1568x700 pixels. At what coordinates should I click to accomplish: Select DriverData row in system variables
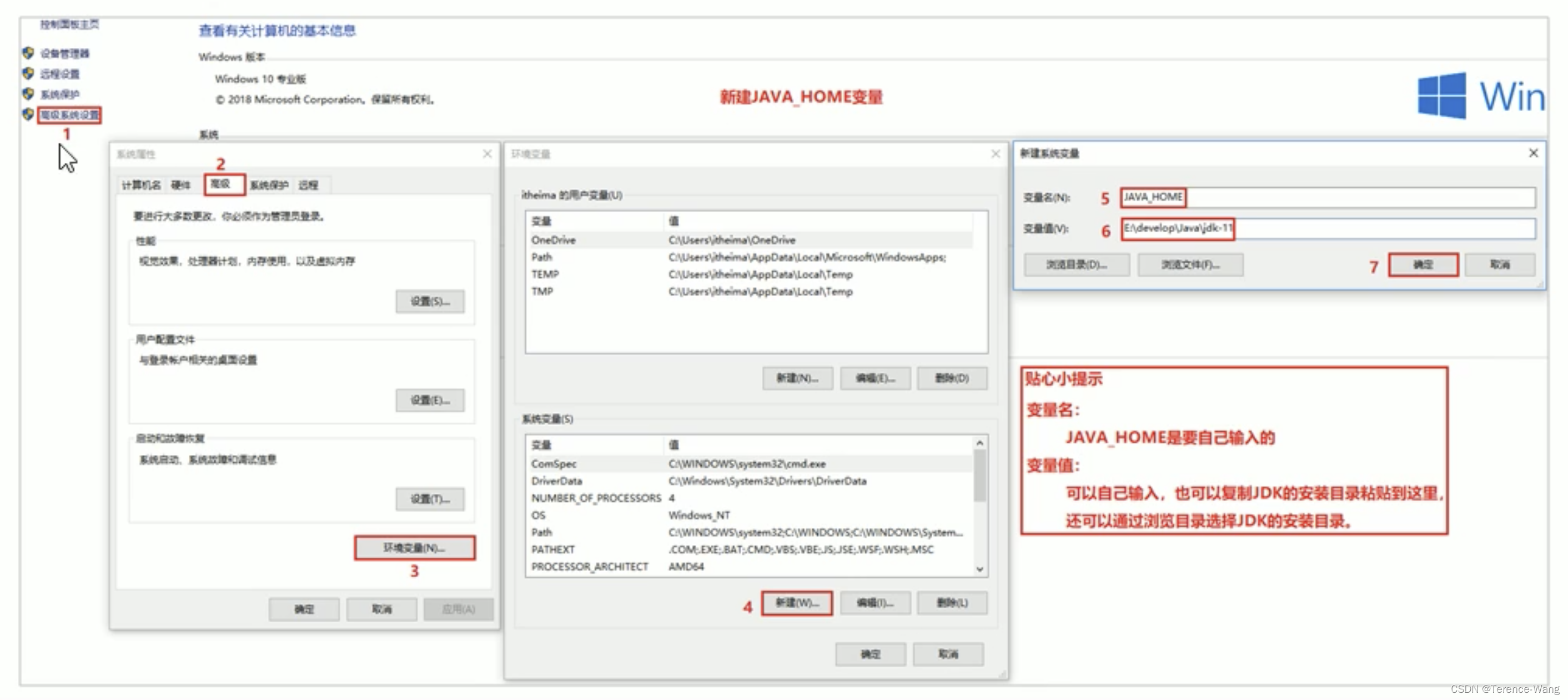tap(750, 481)
